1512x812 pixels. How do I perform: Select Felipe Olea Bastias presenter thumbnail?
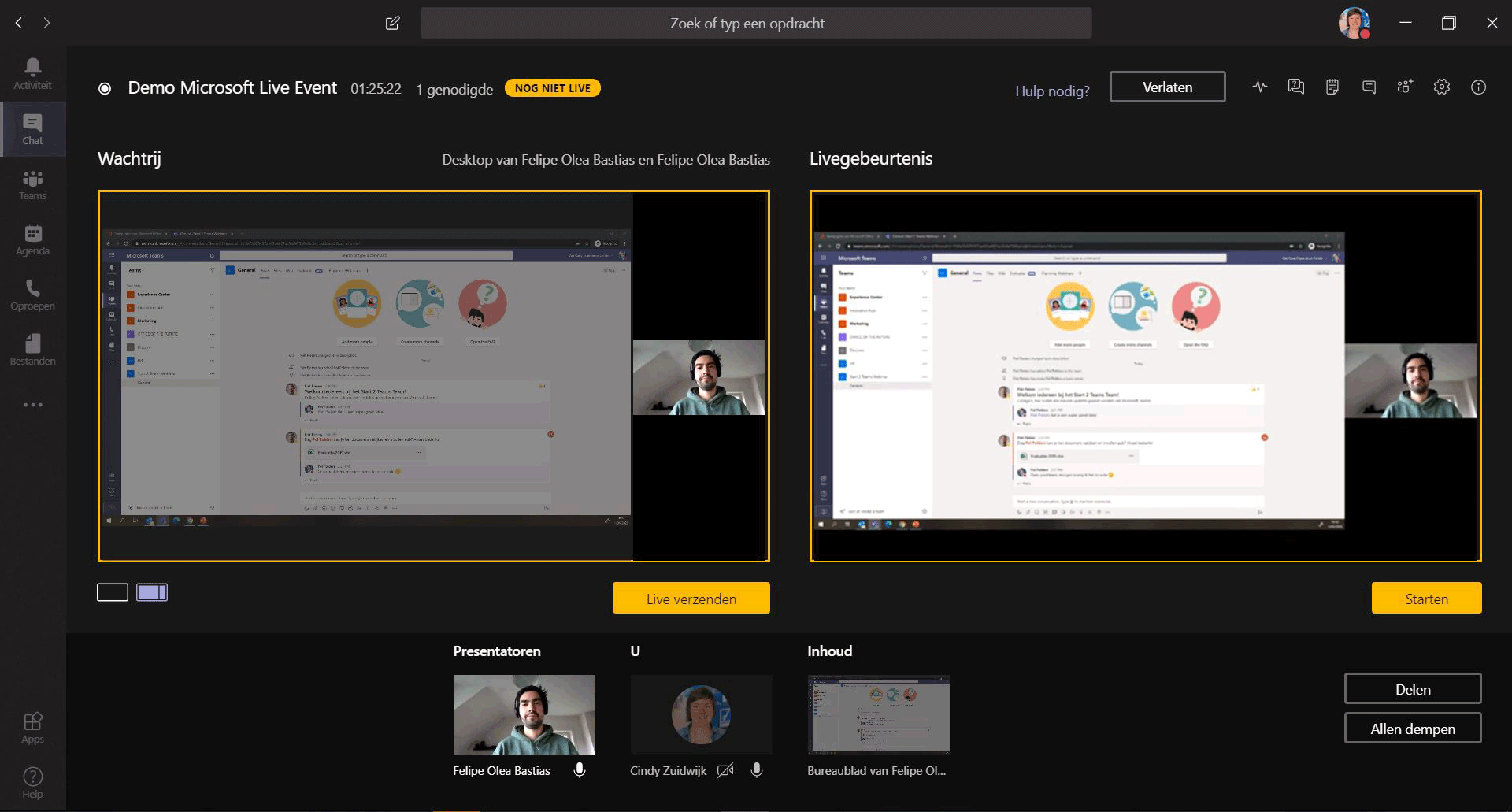(524, 714)
